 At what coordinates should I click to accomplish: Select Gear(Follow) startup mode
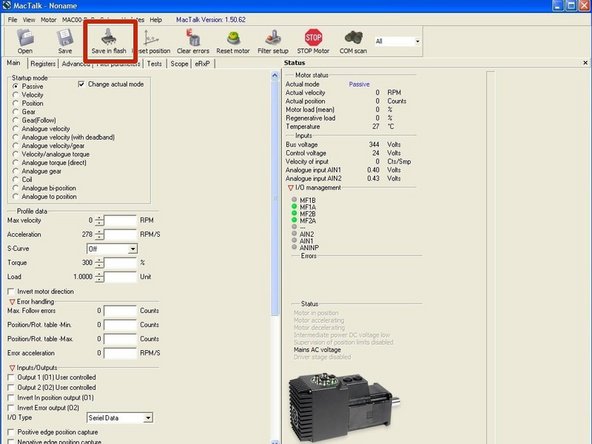coord(15,120)
